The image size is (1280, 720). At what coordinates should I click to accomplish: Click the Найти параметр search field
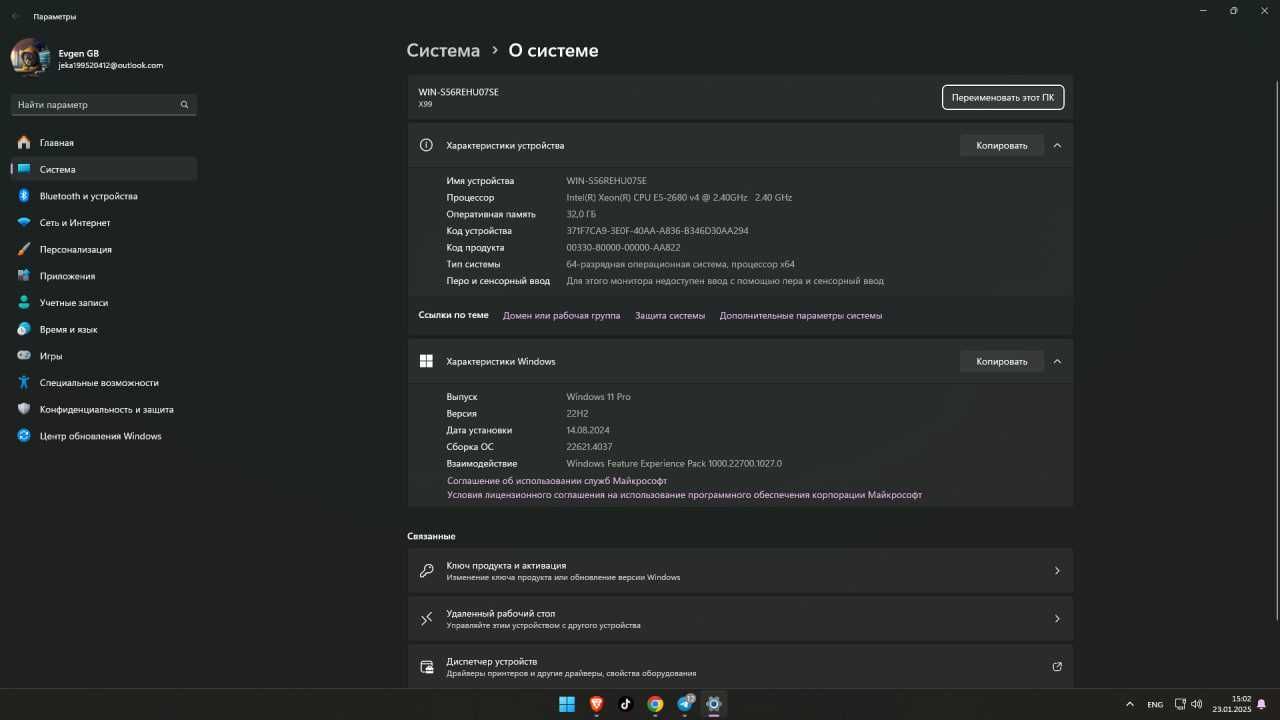(104, 105)
